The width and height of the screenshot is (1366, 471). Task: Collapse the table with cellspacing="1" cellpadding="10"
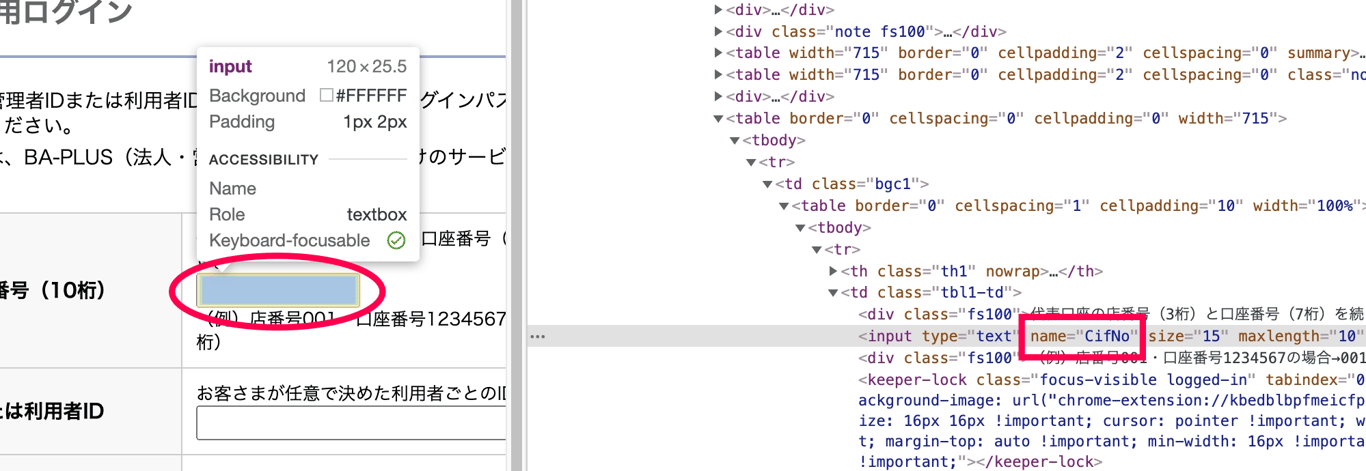[x=785, y=206]
